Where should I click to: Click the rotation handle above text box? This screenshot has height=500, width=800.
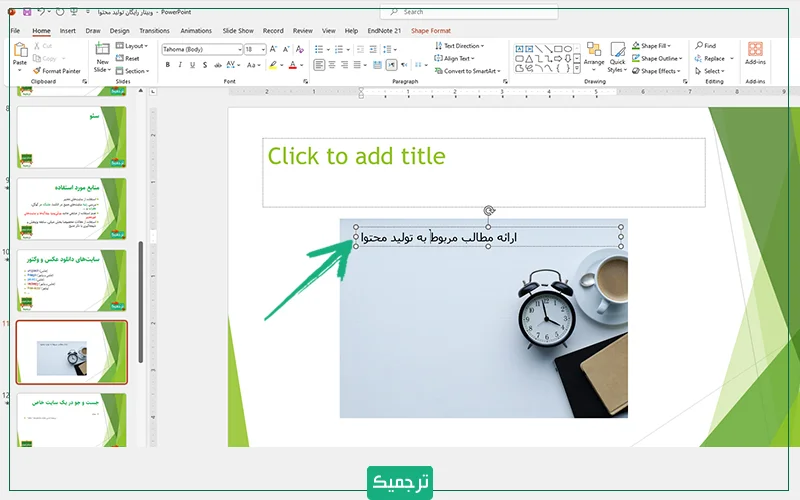pyautogui.click(x=489, y=211)
